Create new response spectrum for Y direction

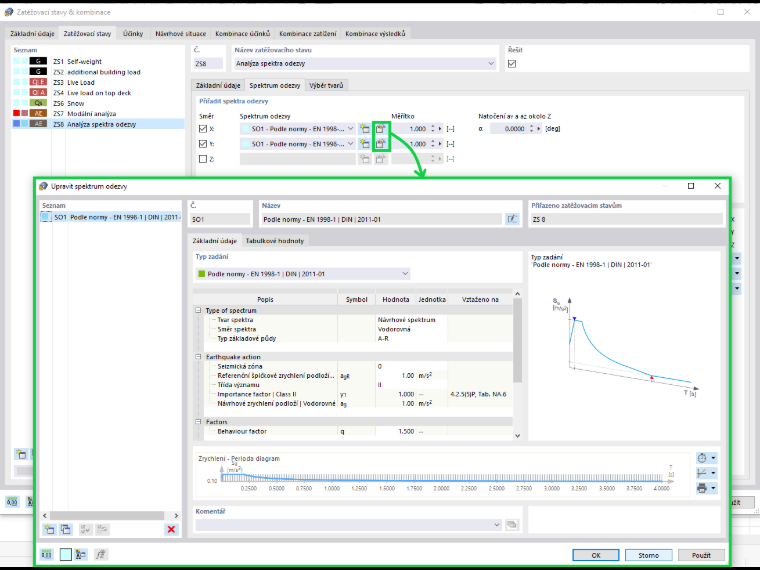364,144
